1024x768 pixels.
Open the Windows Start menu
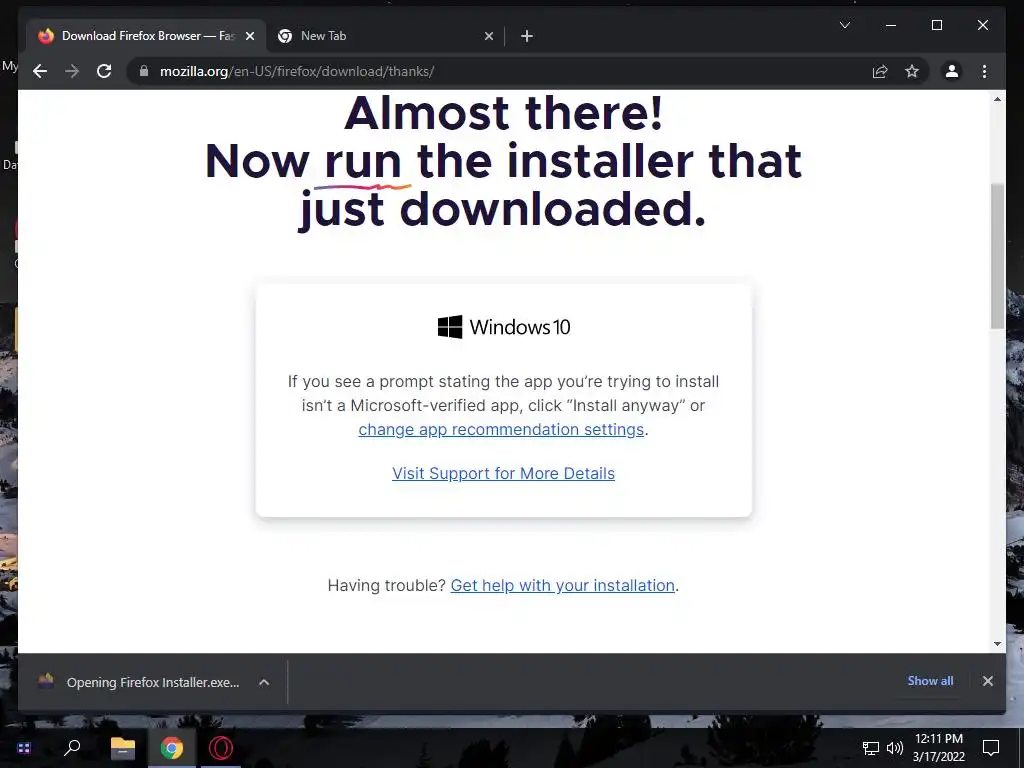24,747
